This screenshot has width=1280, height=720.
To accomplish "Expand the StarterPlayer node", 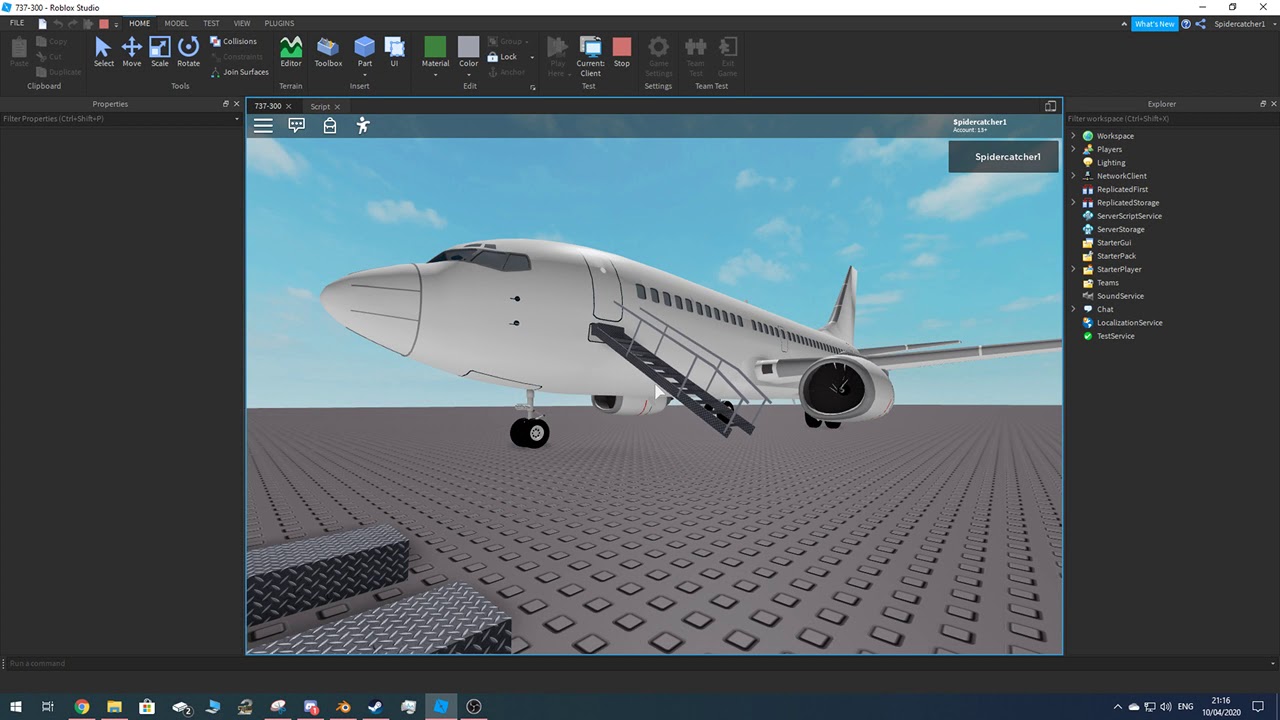I will pyautogui.click(x=1074, y=269).
